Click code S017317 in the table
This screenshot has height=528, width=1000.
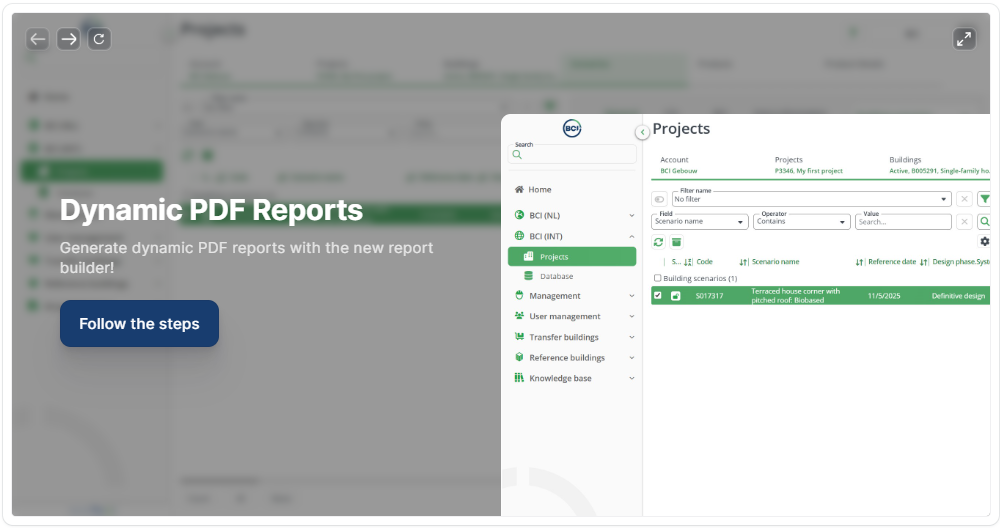709,296
